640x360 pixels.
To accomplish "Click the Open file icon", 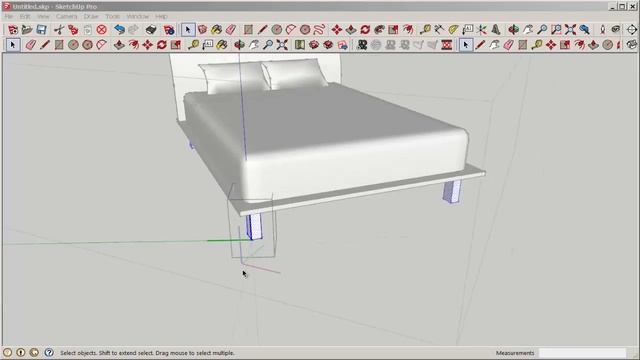I will (27, 29).
